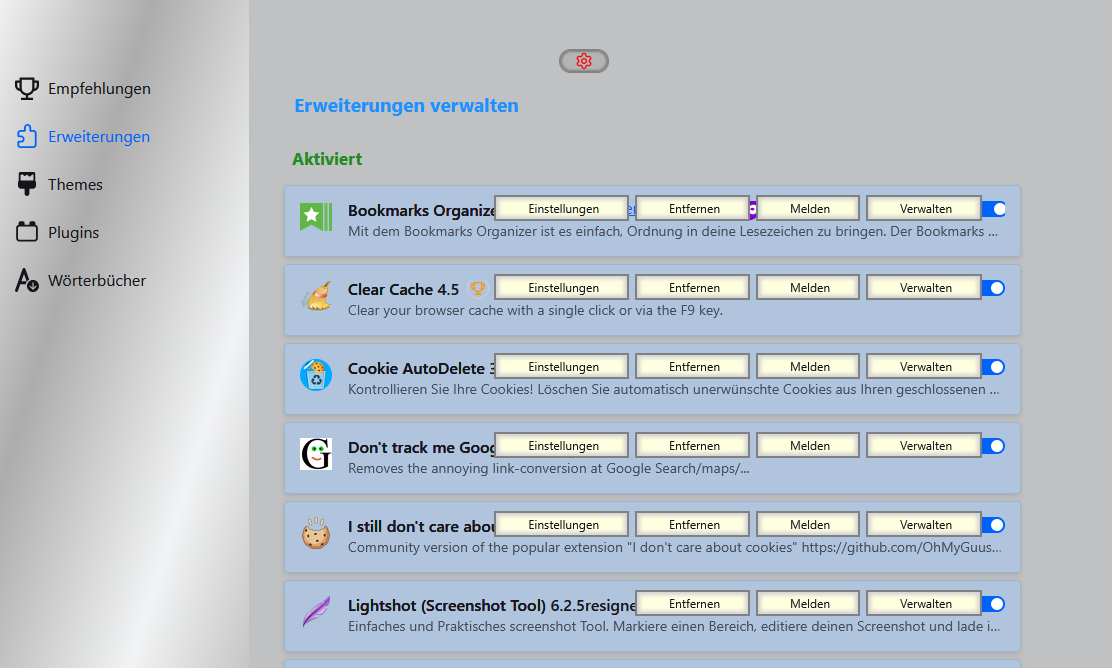The height and width of the screenshot is (668, 1112).
Task: Click Verwalten for Lightshot
Action: [x=924, y=603]
